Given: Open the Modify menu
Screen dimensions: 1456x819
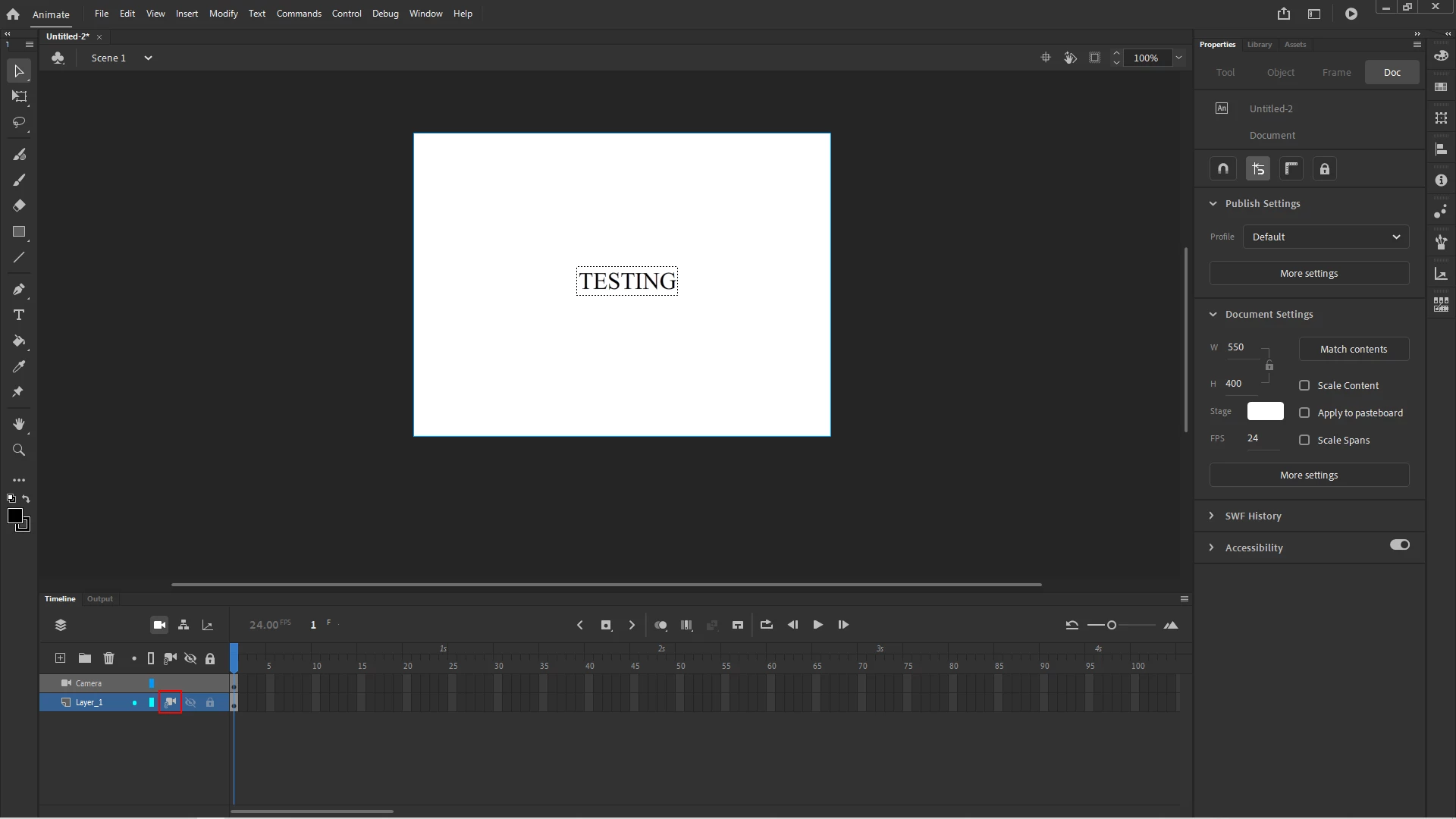Looking at the screenshot, I should (x=223, y=14).
